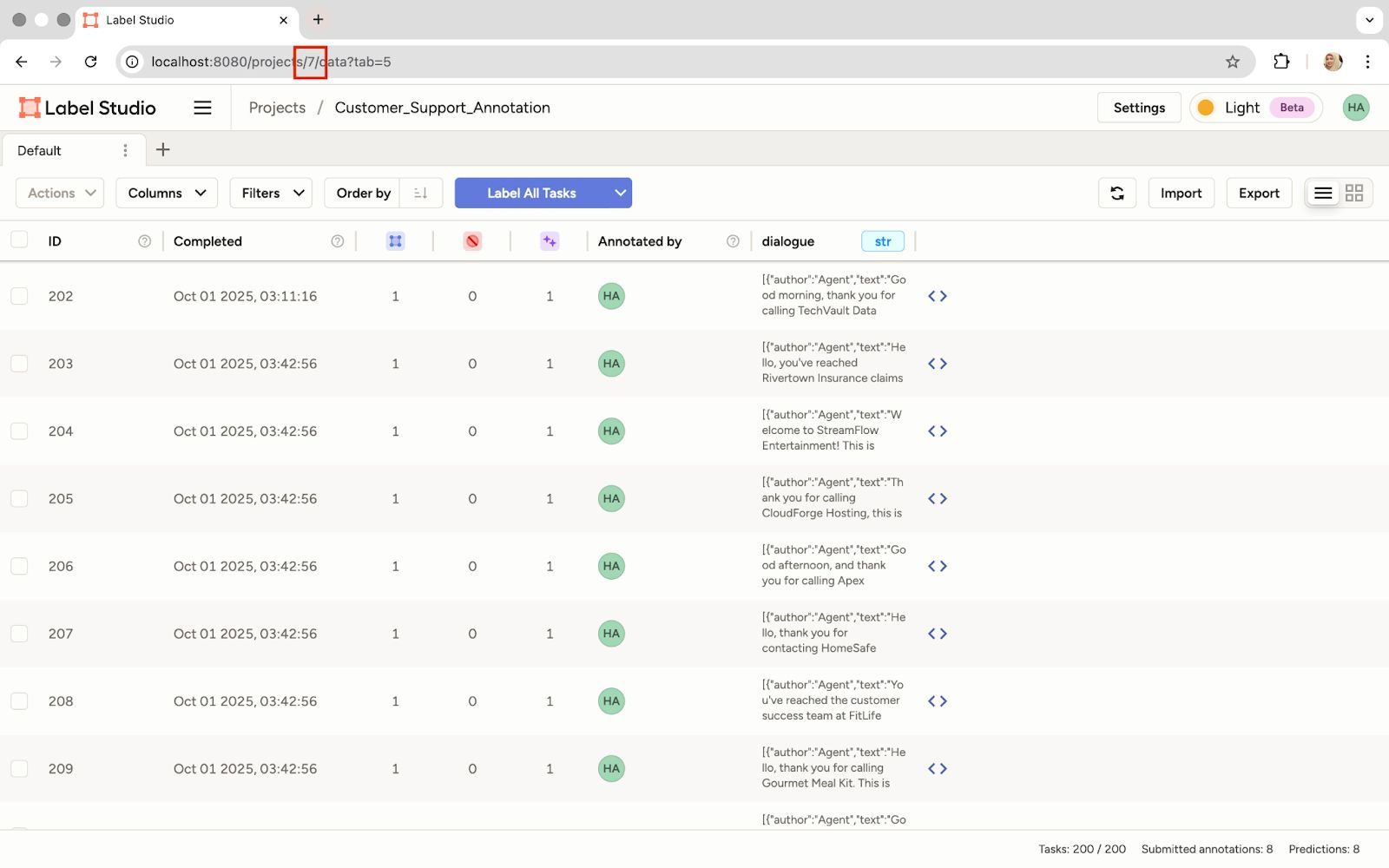This screenshot has height=868, width=1389.
Task: Switch to list view layout
Action: (x=1322, y=193)
